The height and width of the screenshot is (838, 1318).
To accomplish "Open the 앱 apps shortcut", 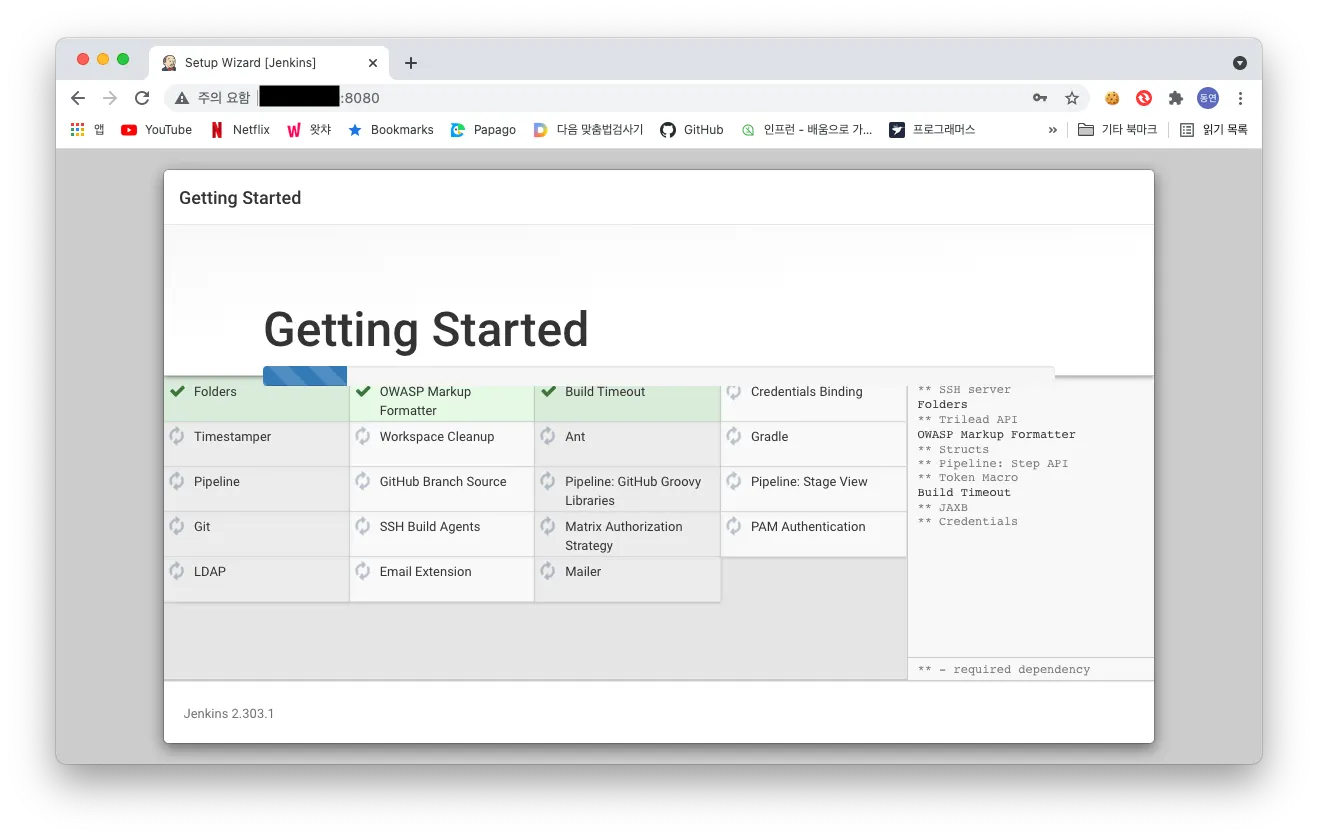I will tap(87, 130).
